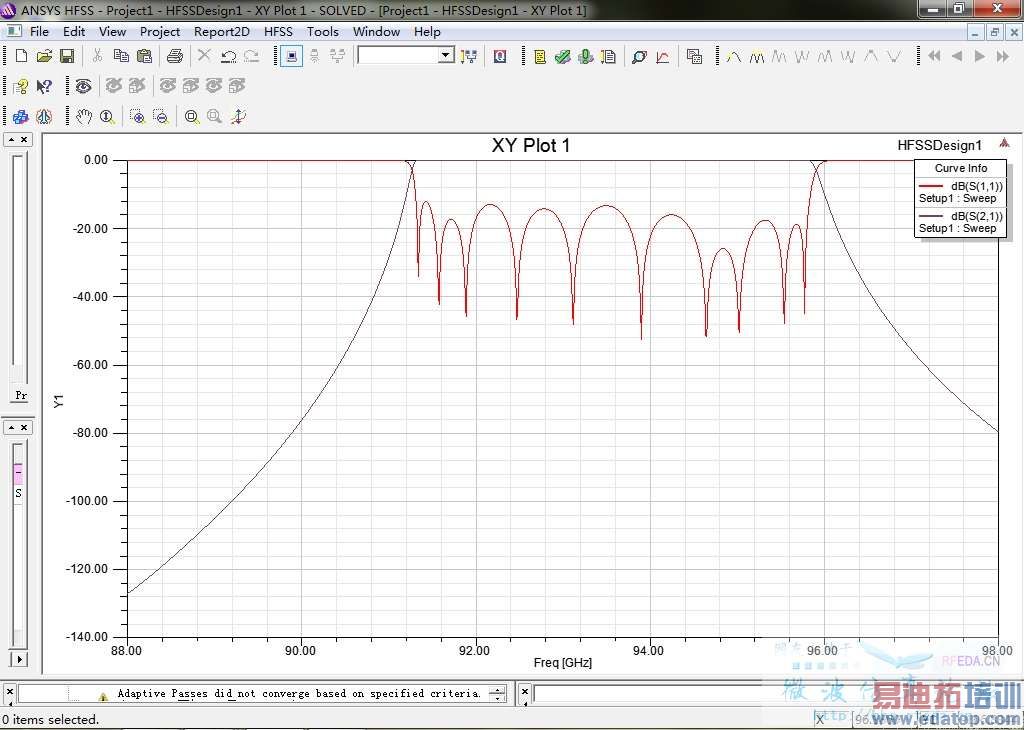Collapse the top-left project panel arrow

tap(12, 140)
